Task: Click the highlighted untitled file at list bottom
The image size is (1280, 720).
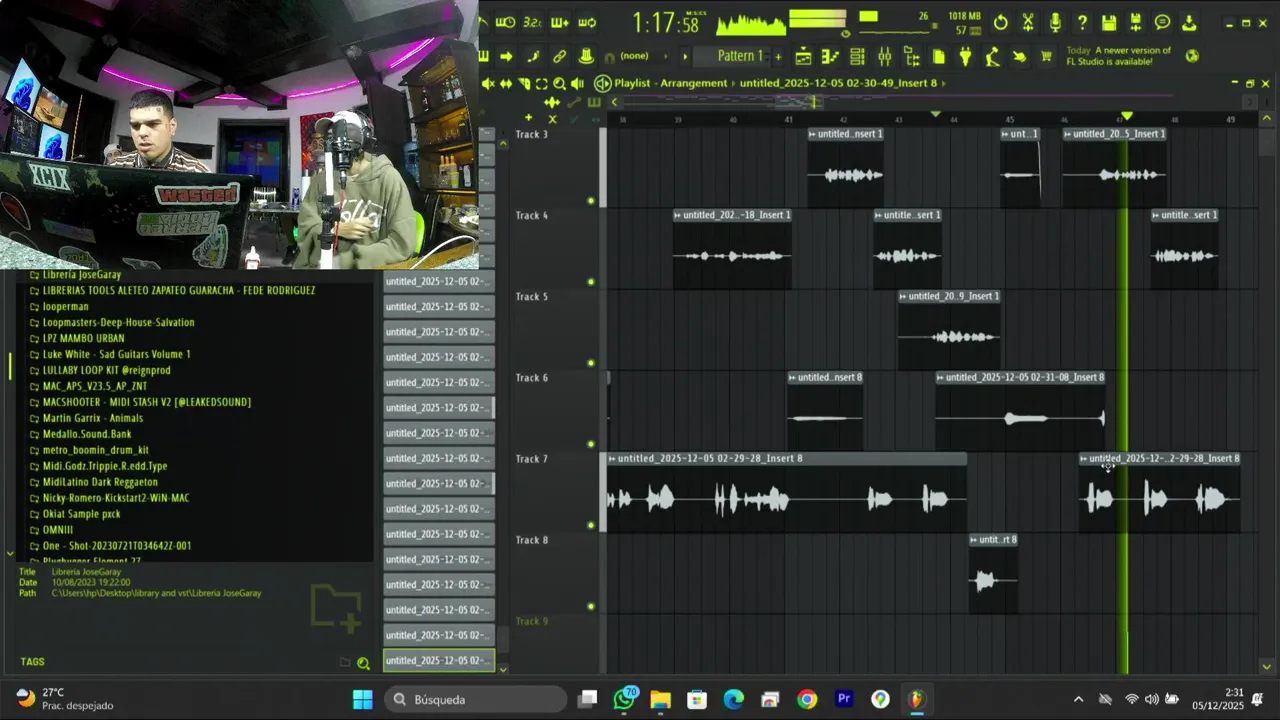Action: pyautogui.click(x=438, y=660)
